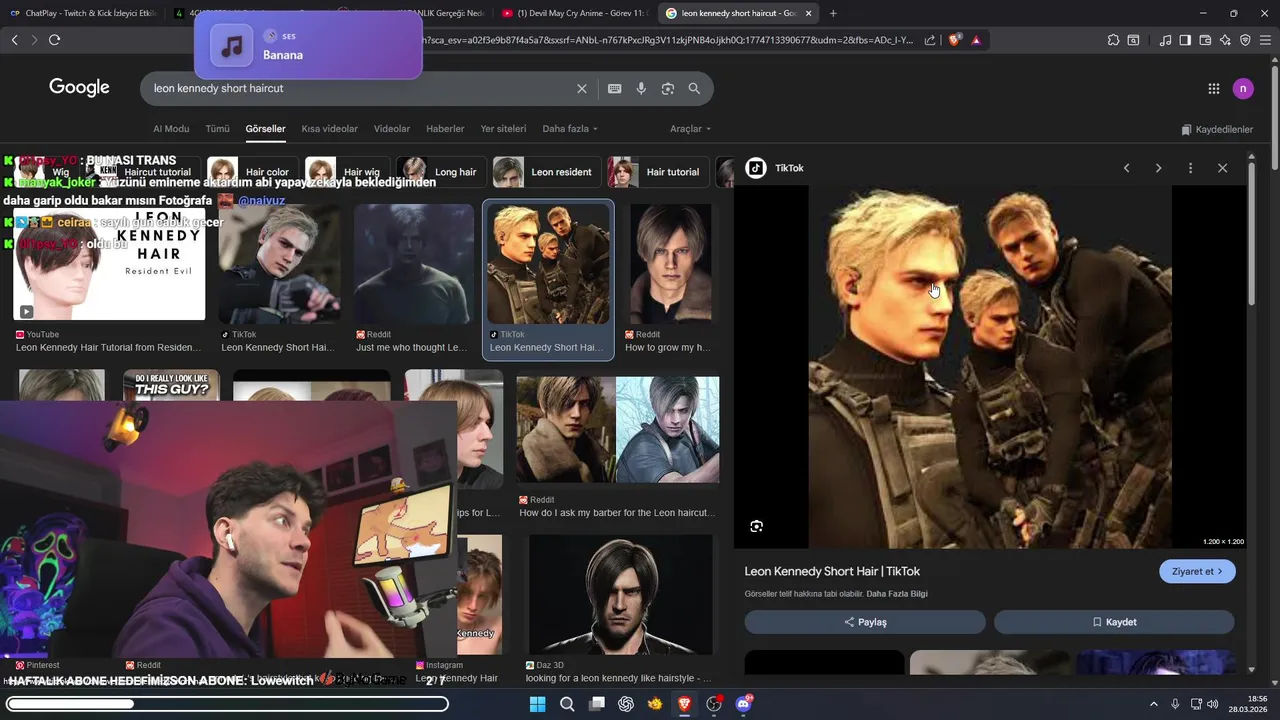Image resolution: width=1280 pixels, height=720 pixels.
Task: Open Google Lens image search
Action: (667, 88)
